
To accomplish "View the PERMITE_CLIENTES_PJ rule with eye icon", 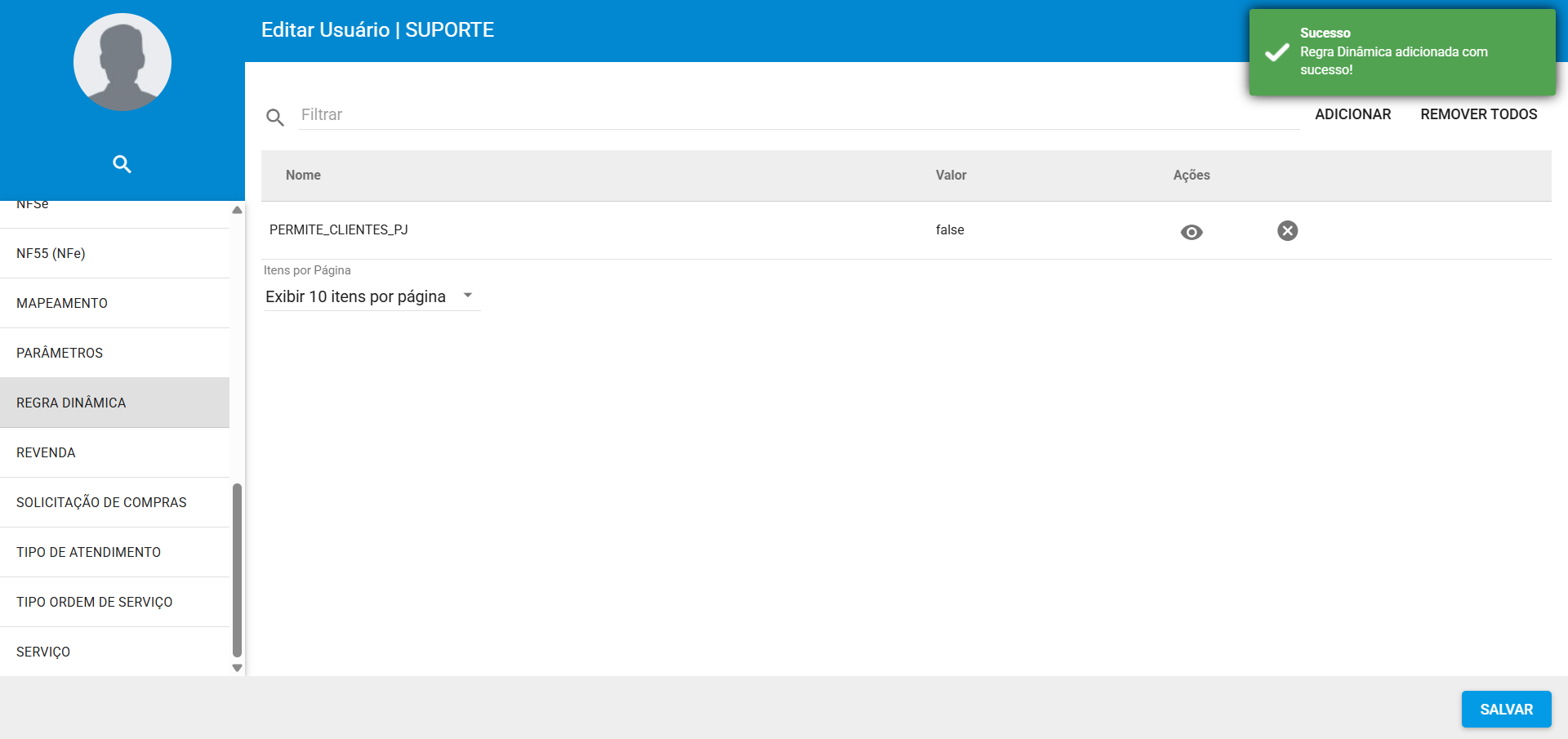I will (x=1192, y=232).
